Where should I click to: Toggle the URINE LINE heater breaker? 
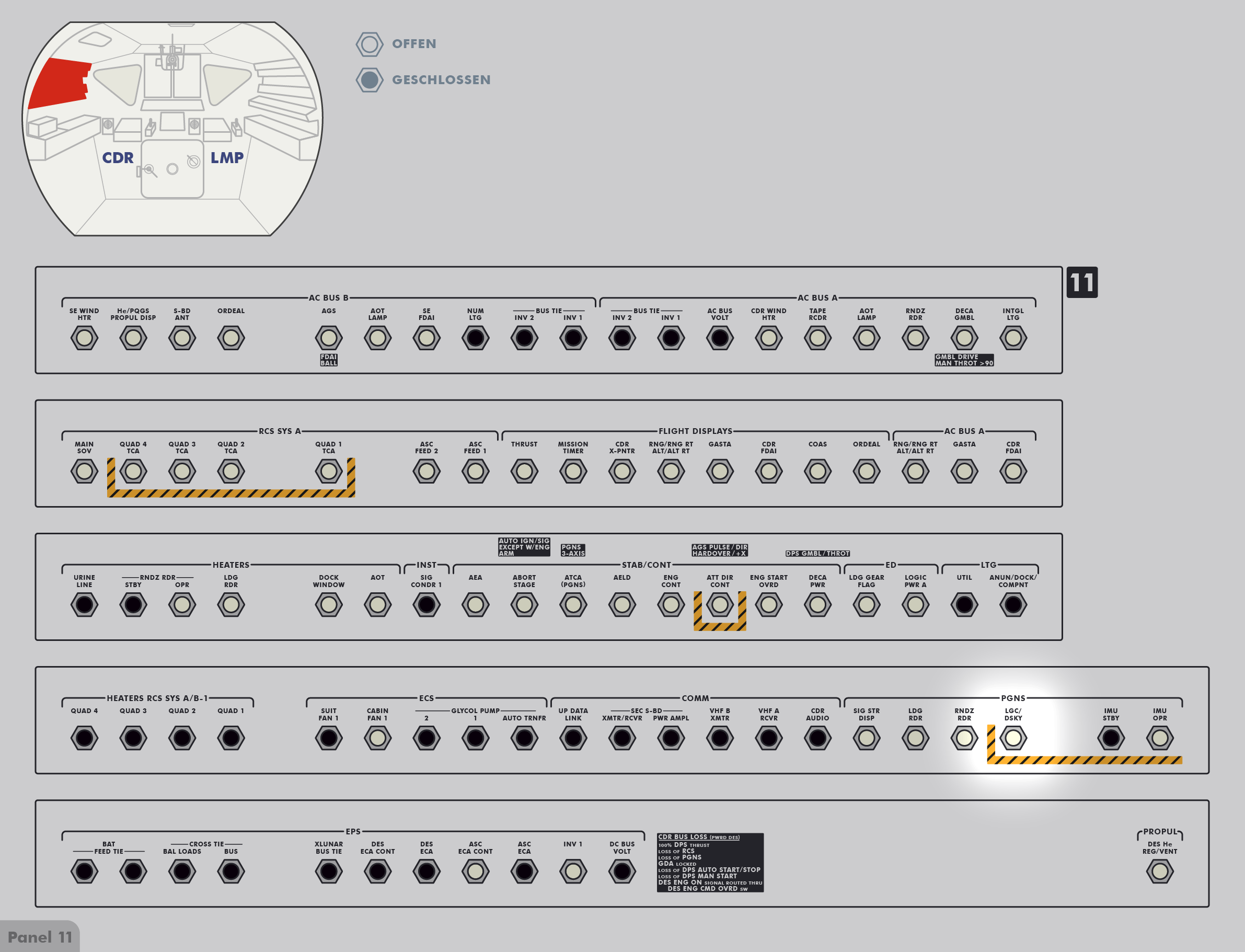tap(84, 605)
